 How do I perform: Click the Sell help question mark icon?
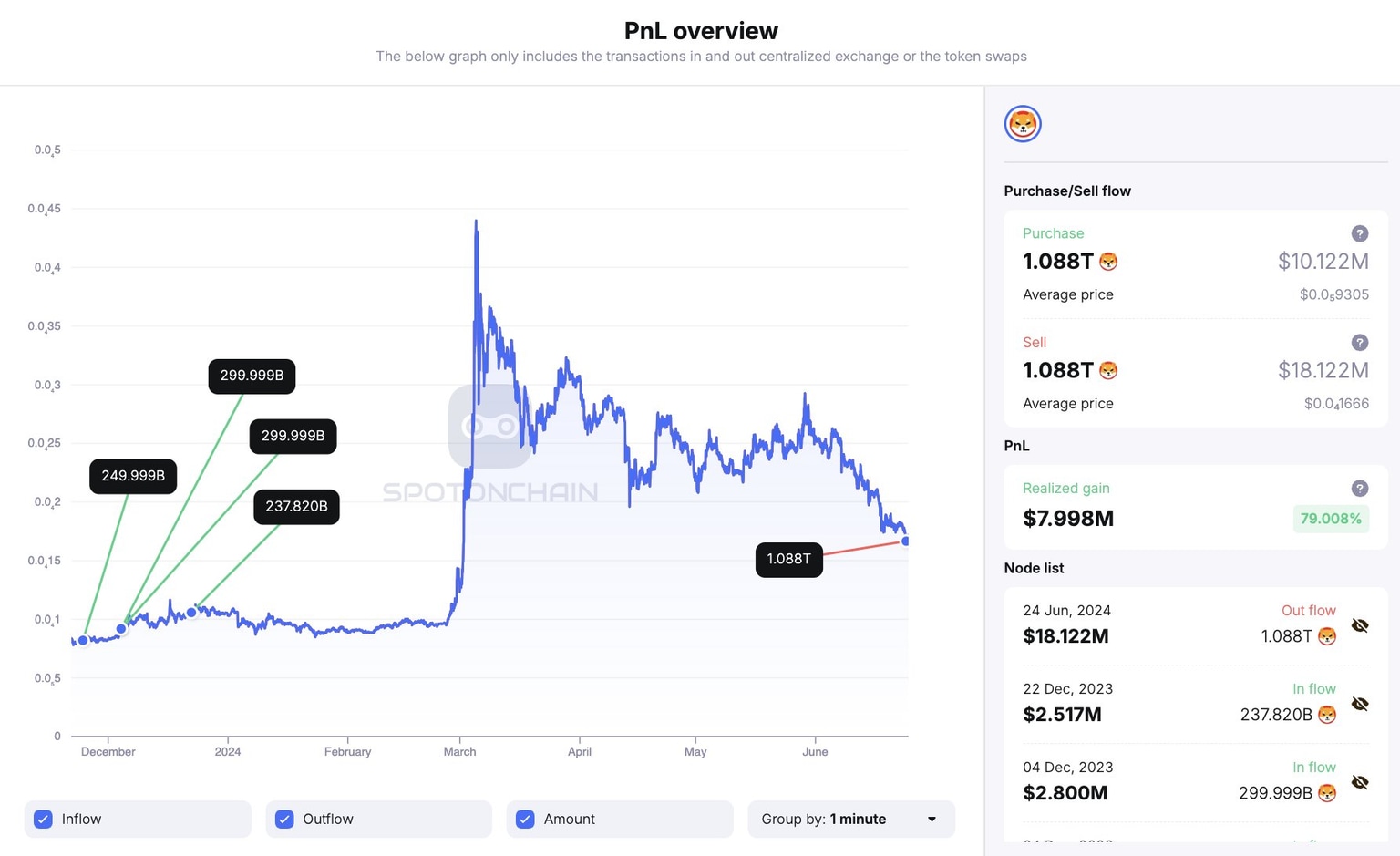1359,343
